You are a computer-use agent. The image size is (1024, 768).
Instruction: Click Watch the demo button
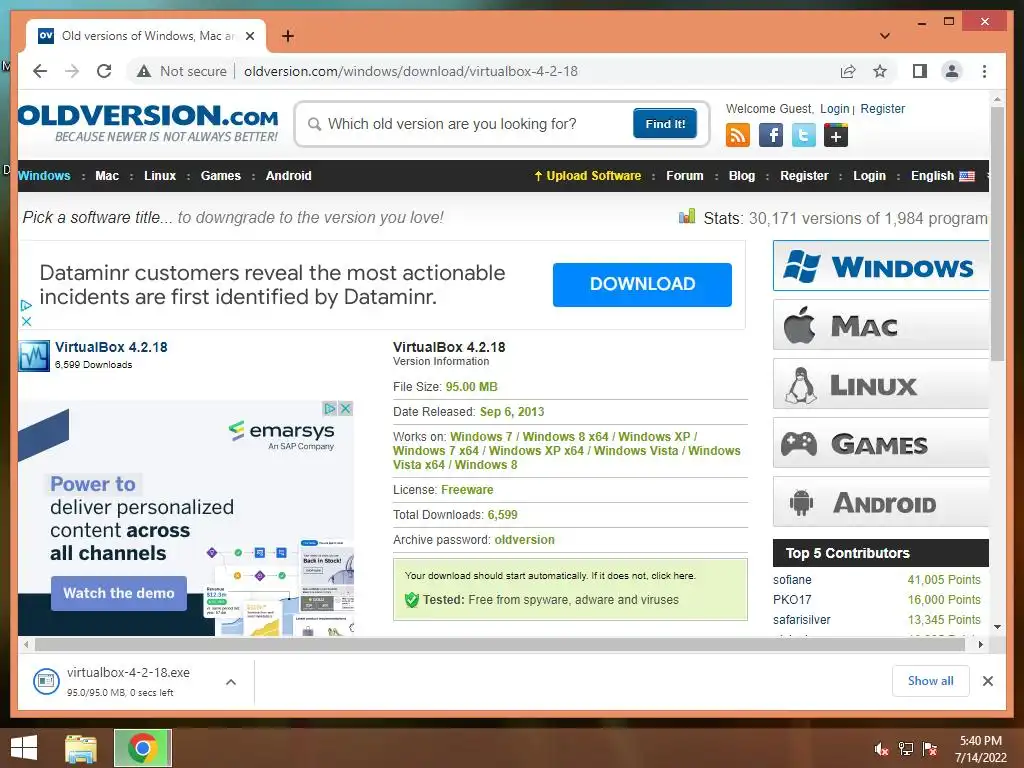coord(119,593)
